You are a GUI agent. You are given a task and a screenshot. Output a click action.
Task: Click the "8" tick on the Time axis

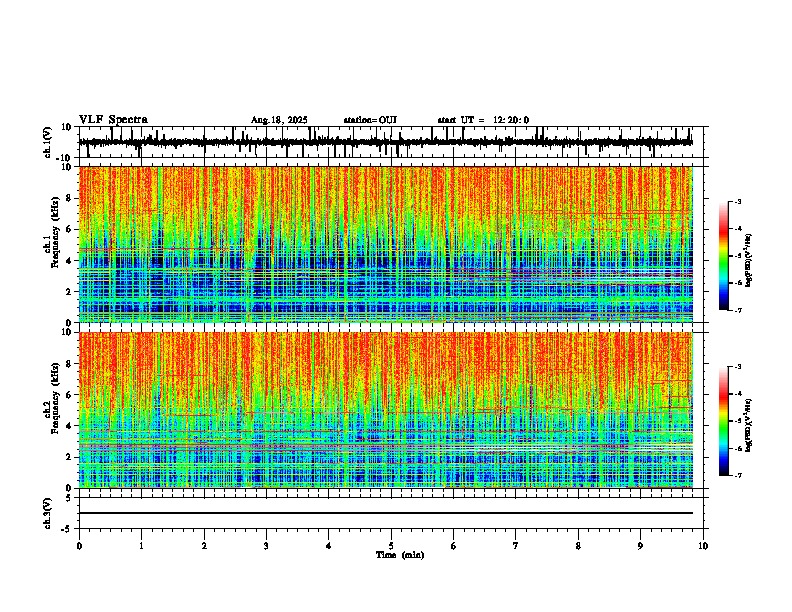[578, 546]
